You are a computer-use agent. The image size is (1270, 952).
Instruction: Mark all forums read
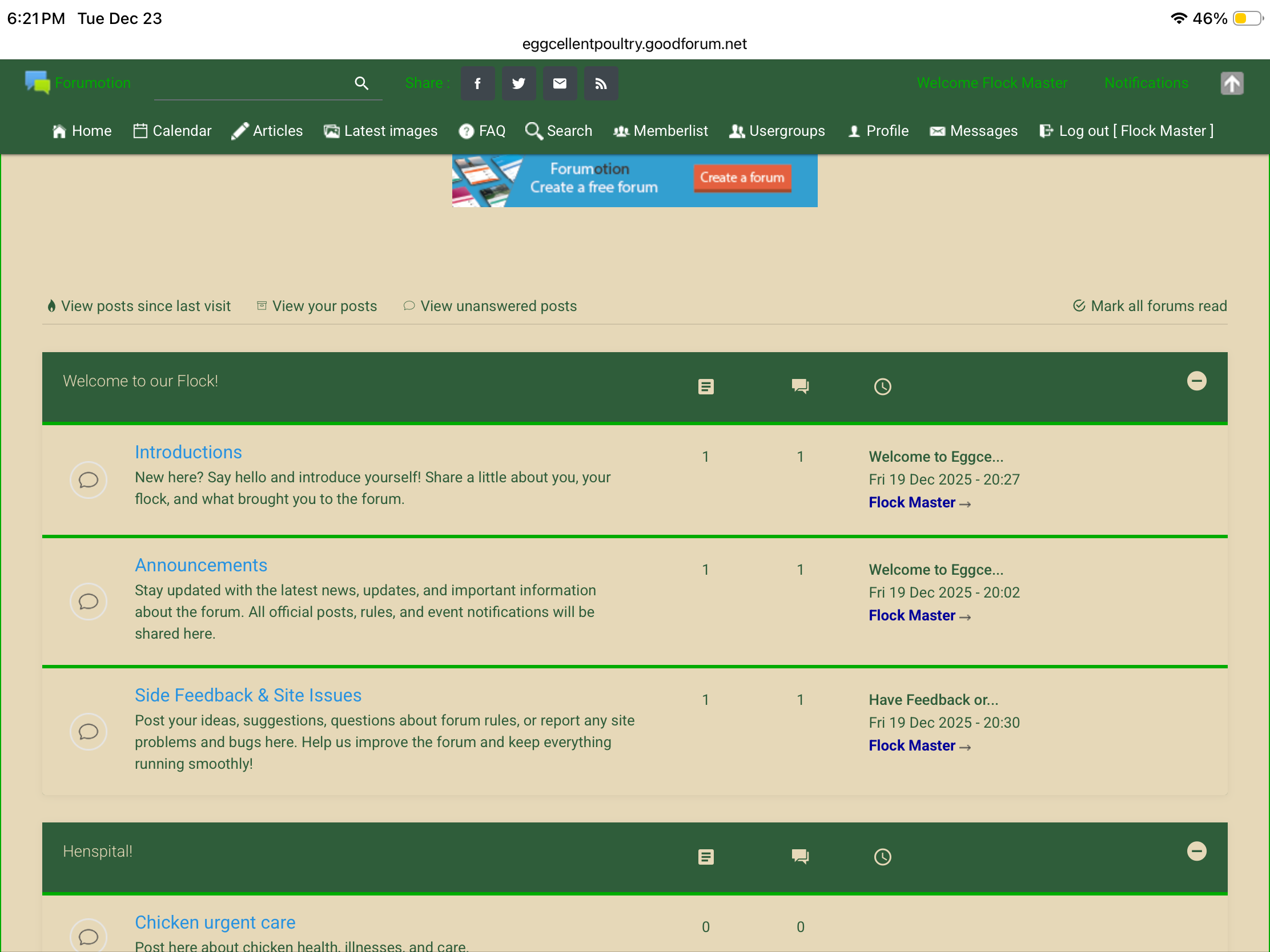[1150, 306]
